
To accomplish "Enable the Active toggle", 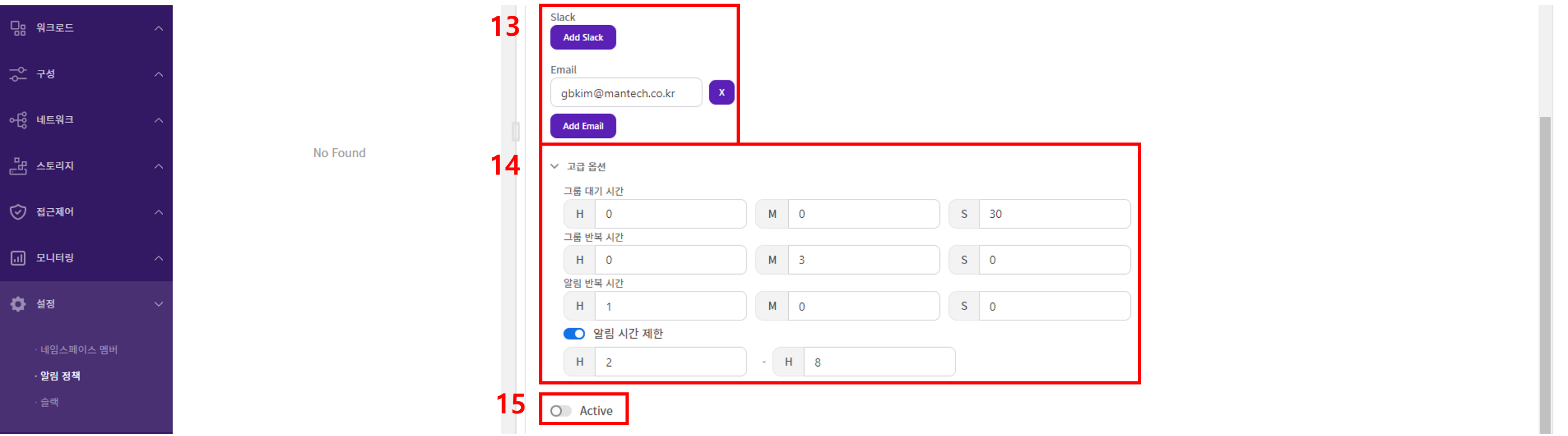I will coord(561,411).
